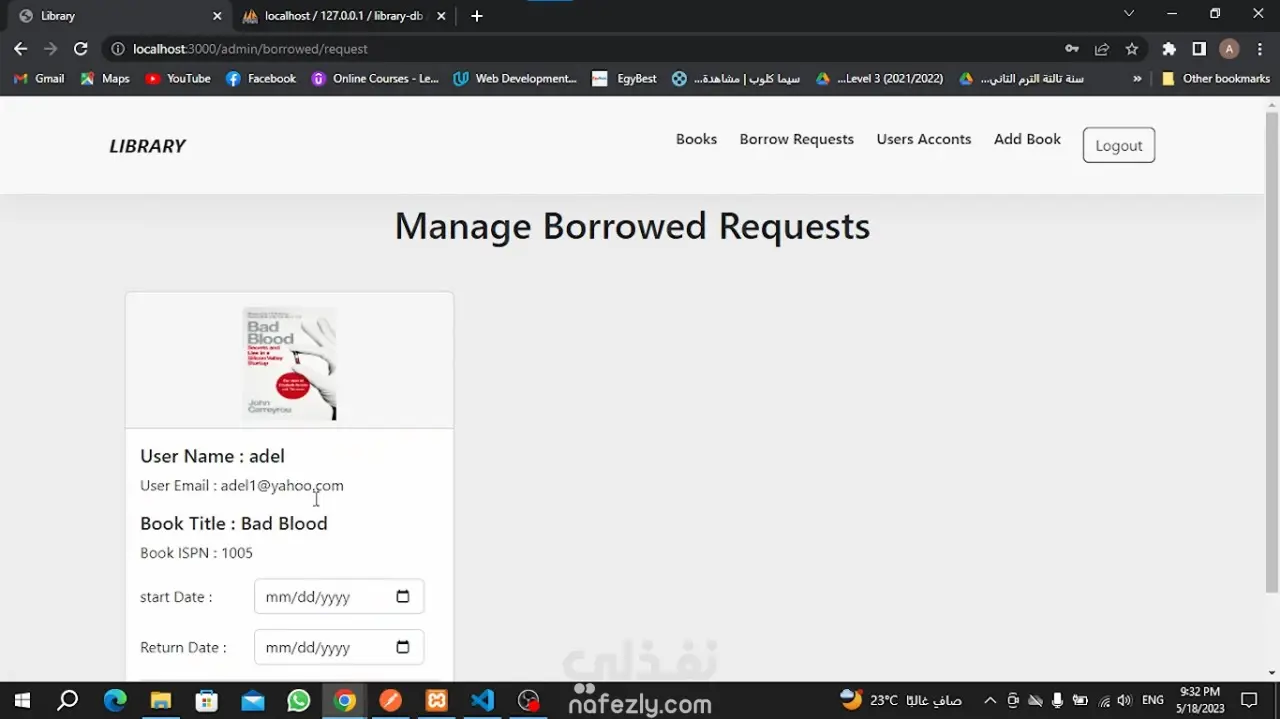Click the start Date input field
This screenshot has width=1280, height=719.
[339, 597]
